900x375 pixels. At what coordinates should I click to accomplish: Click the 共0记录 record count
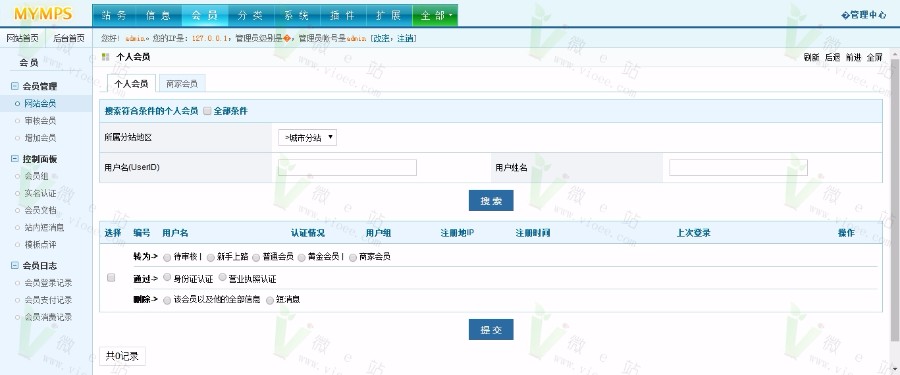[x=122, y=356]
